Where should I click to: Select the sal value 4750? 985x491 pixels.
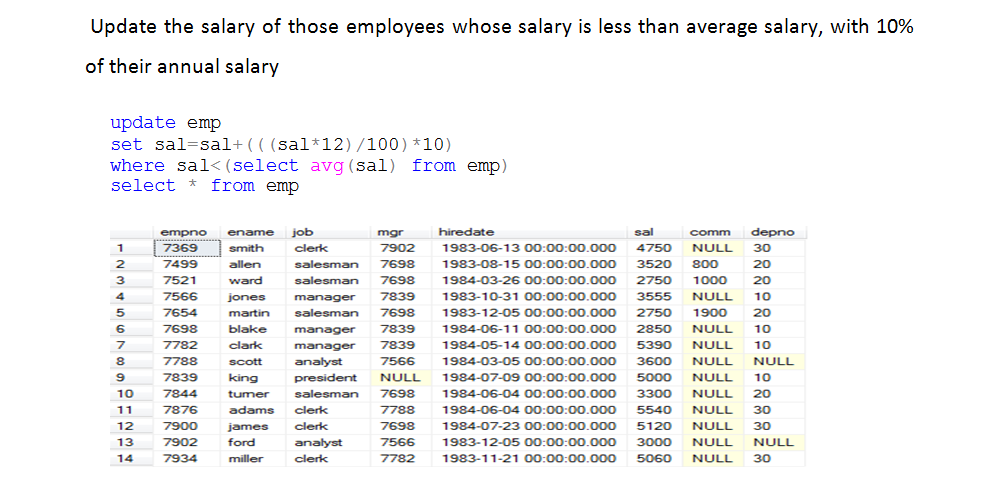pyautogui.click(x=654, y=248)
